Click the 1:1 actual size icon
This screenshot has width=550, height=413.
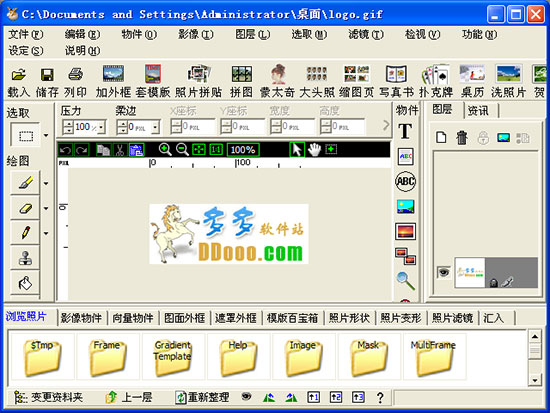coord(216,150)
